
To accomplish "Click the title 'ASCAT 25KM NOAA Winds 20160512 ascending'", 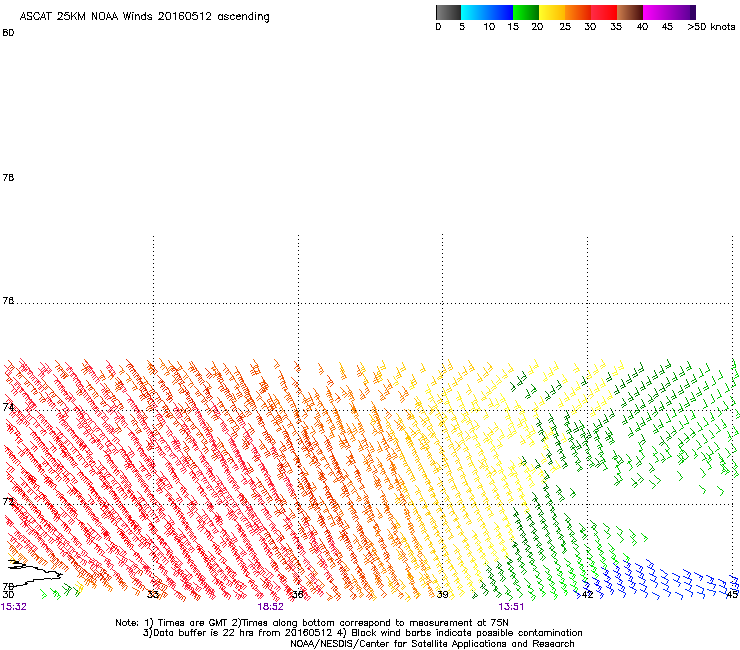I will (144, 16).
